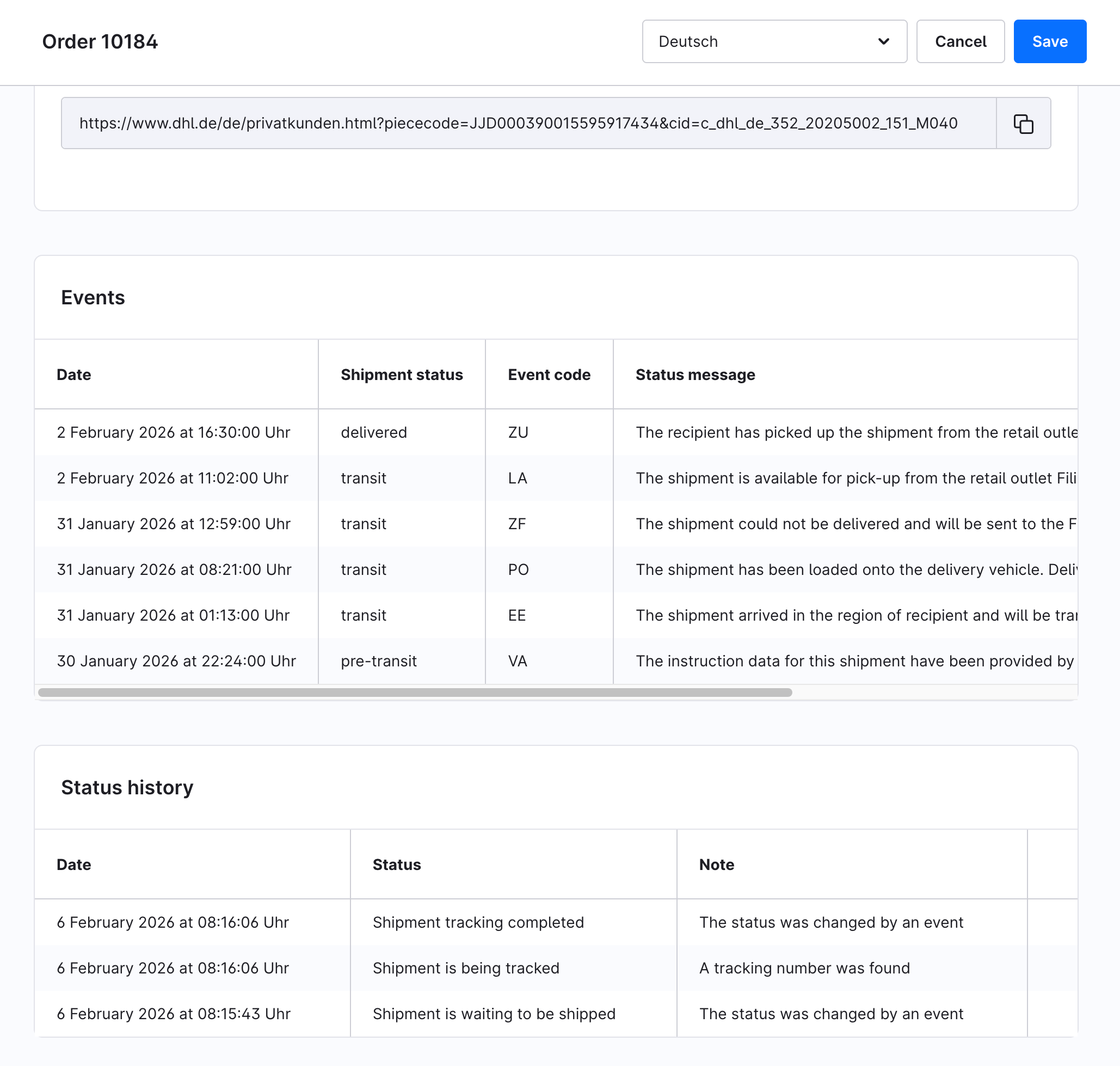Click the 'Shipment is being tracked' status

(466, 968)
